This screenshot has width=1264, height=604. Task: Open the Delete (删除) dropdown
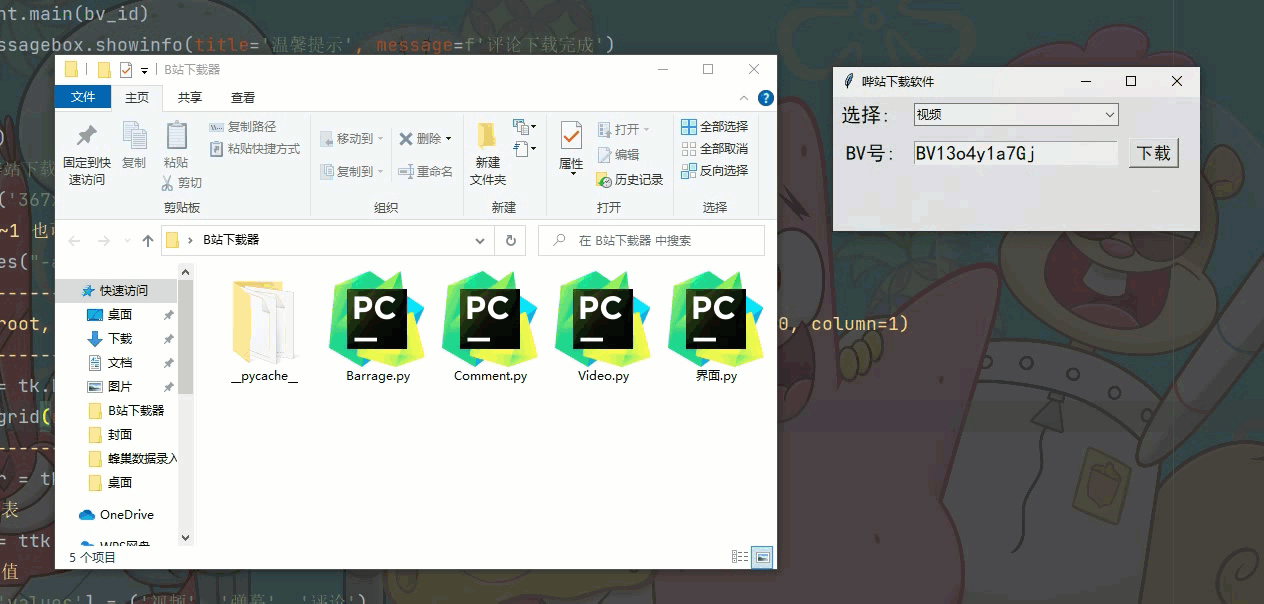coord(425,139)
